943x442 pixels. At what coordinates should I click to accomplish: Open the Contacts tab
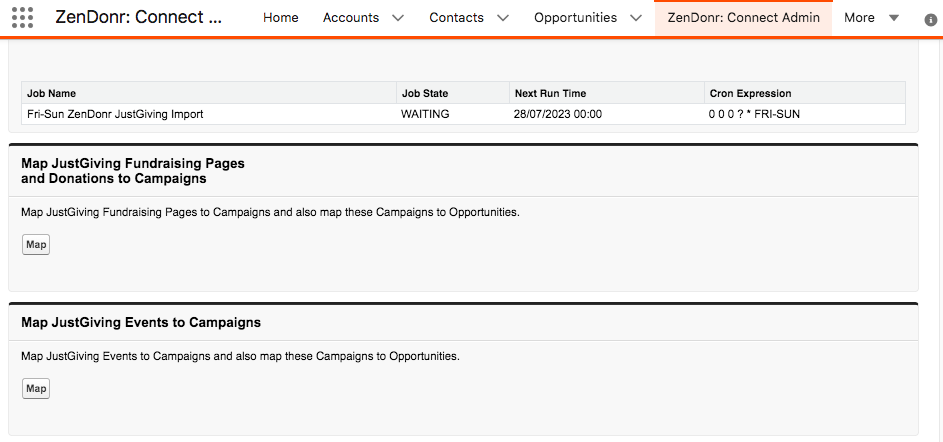coord(456,18)
